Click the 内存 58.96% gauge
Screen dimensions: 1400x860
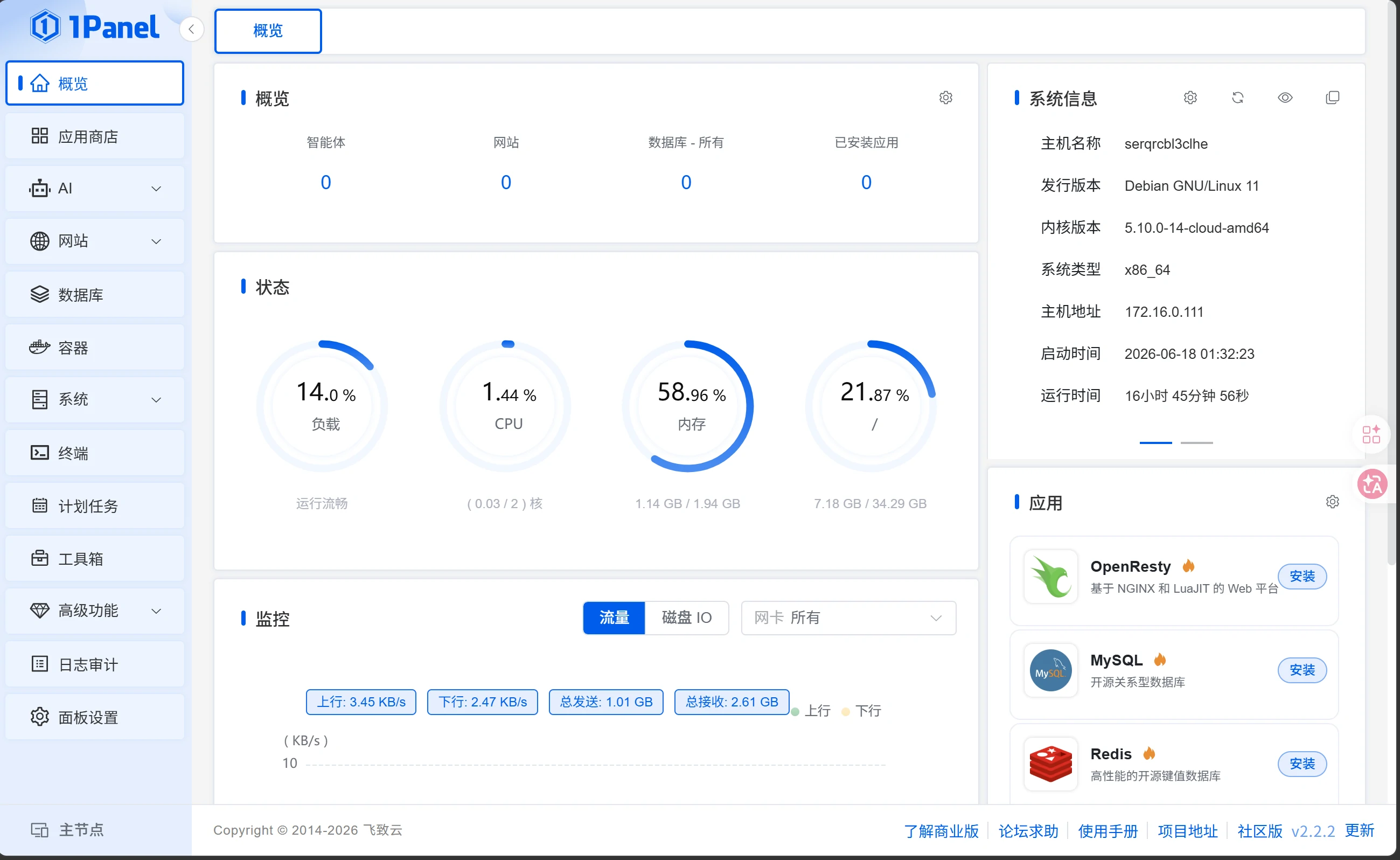pyautogui.click(x=688, y=406)
